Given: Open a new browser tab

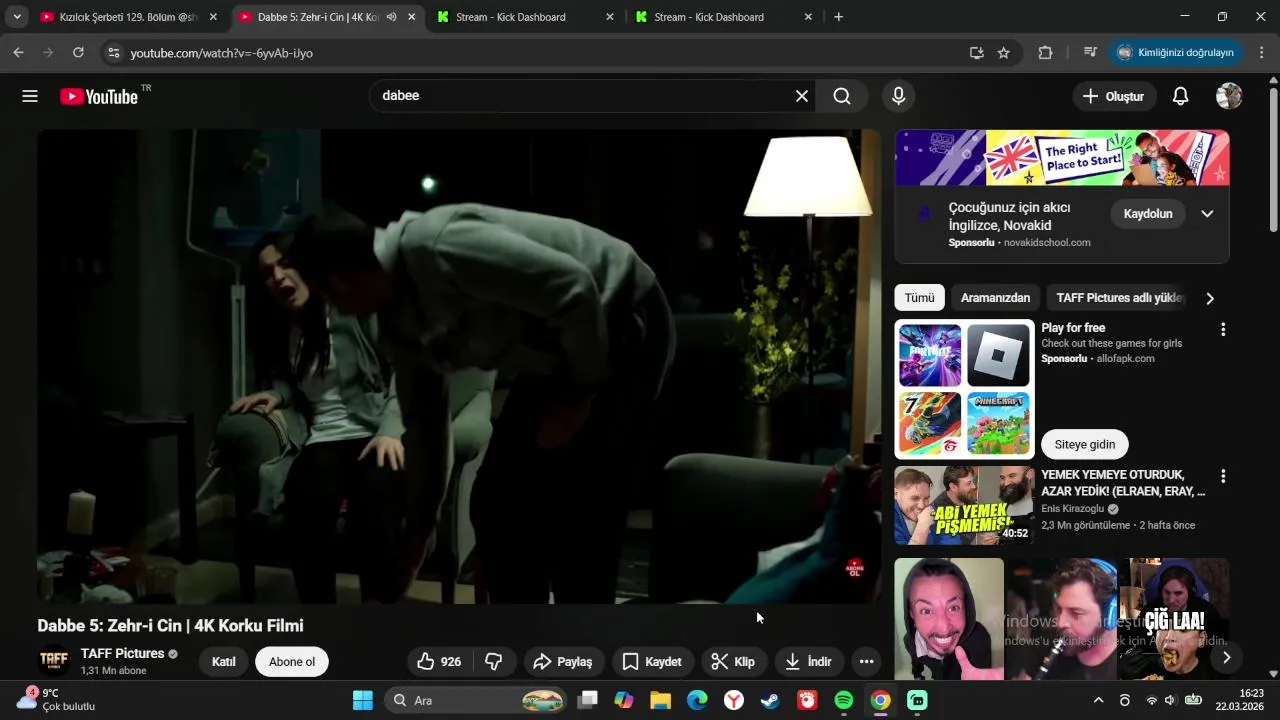Looking at the screenshot, I should (838, 17).
